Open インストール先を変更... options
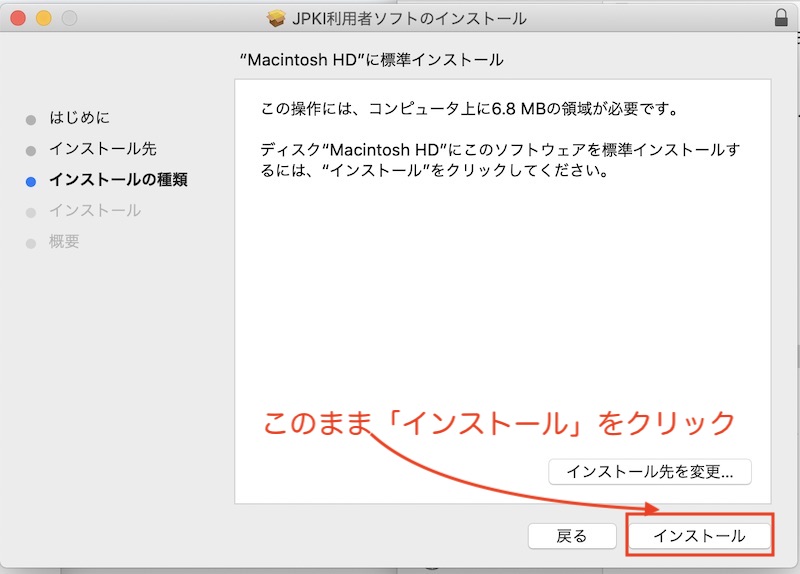Screen dimensions: 800x574 [649, 471]
